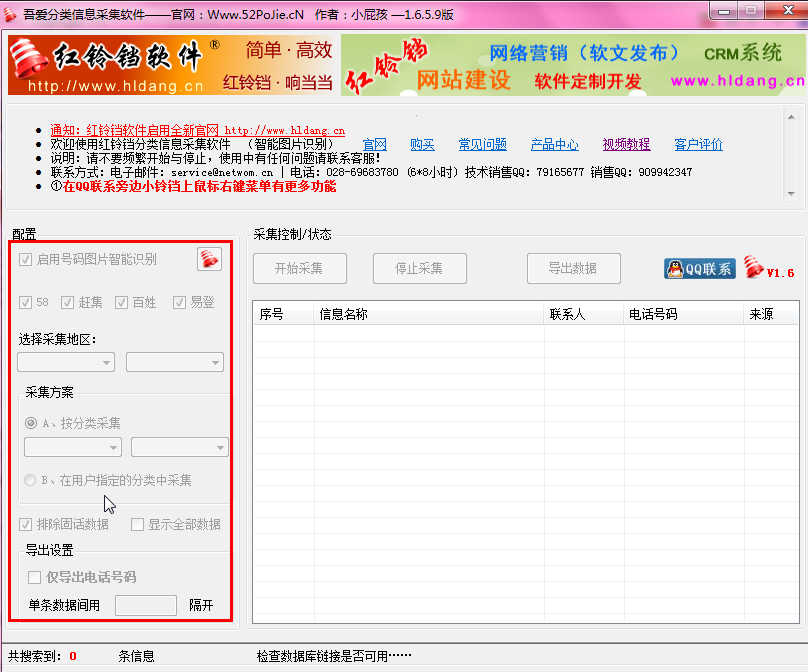This screenshot has width=808, height=672.
Task: Click the 信息名称 column header
Action: [429, 314]
